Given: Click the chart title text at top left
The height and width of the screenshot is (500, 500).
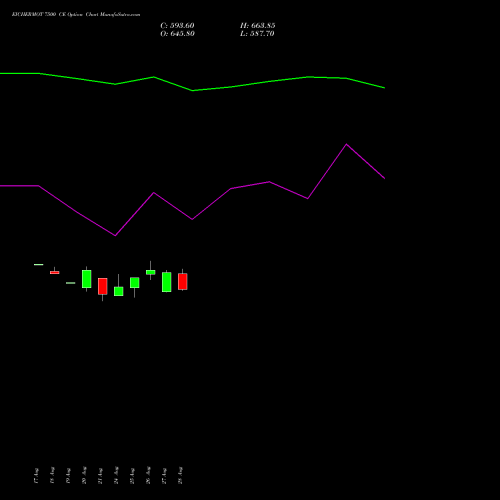Looking at the screenshot, I should point(76,15).
